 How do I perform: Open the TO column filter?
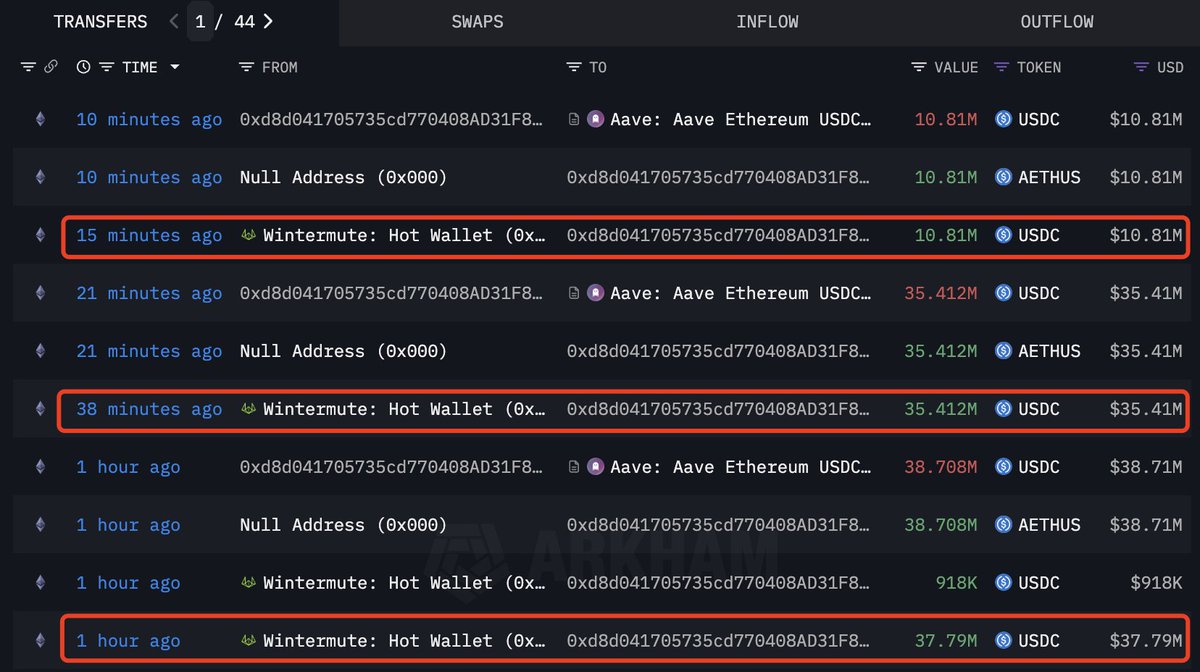[574, 67]
